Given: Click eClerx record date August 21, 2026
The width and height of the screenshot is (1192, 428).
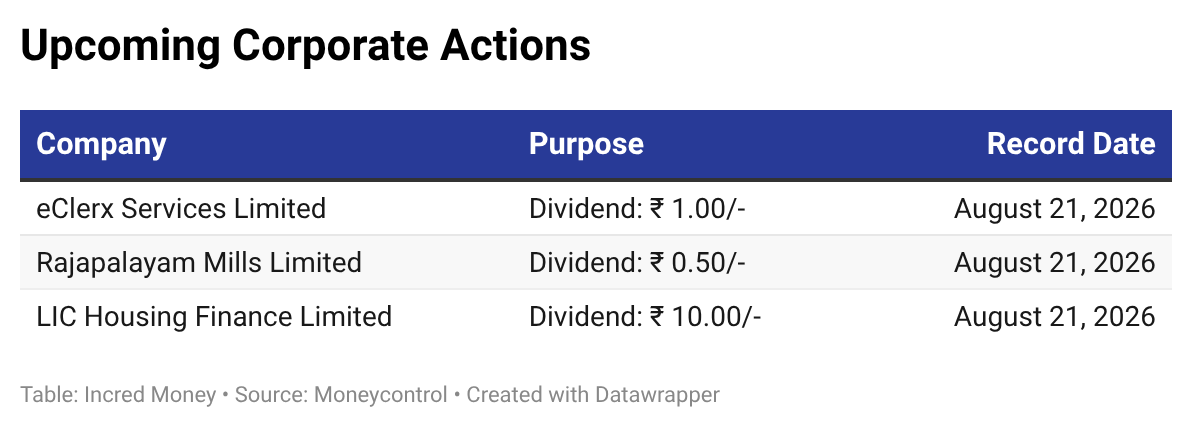Looking at the screenshot, I should [1054, 208].
